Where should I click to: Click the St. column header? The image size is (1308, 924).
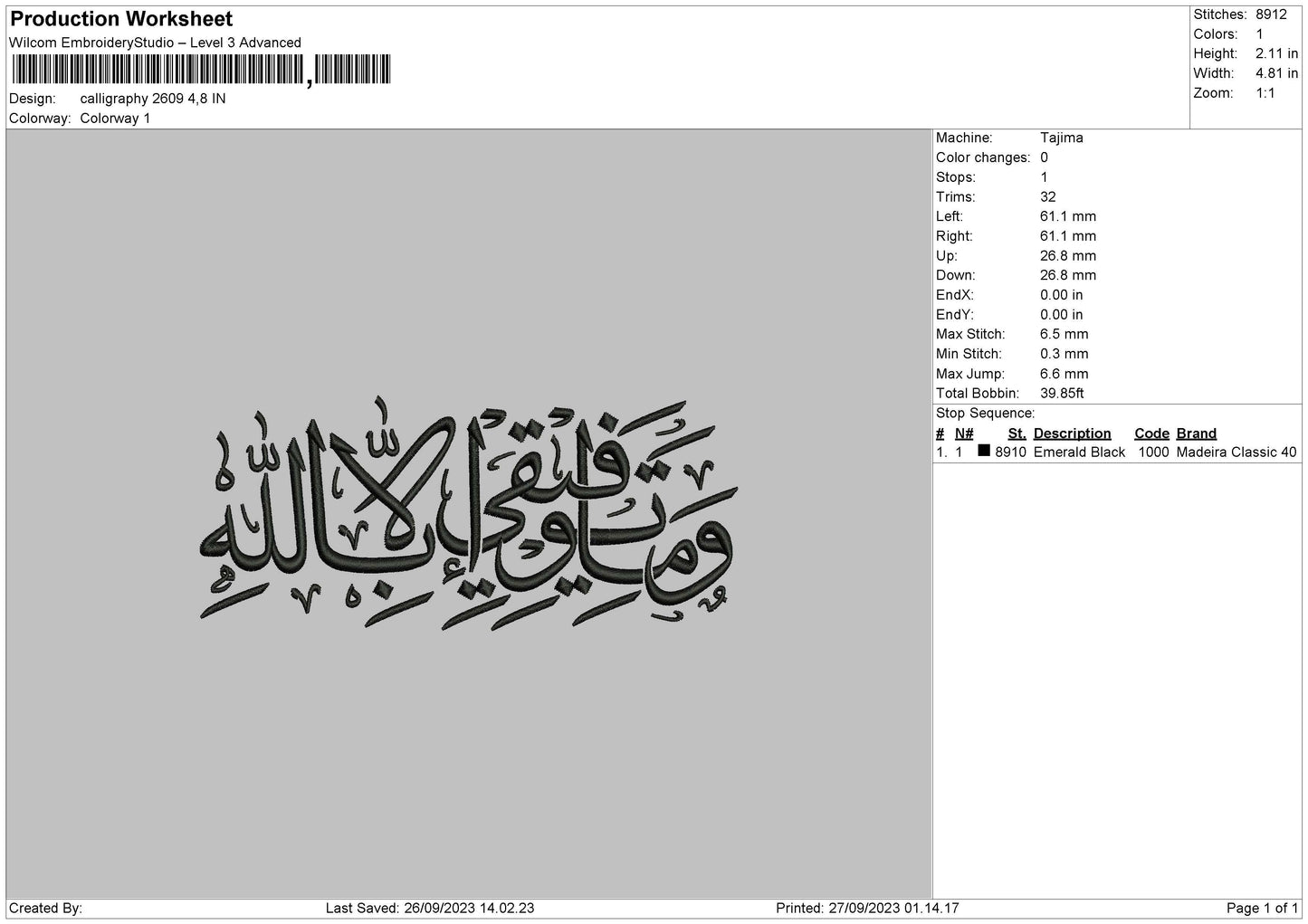pyautogui.click(x=1017, y=433)
